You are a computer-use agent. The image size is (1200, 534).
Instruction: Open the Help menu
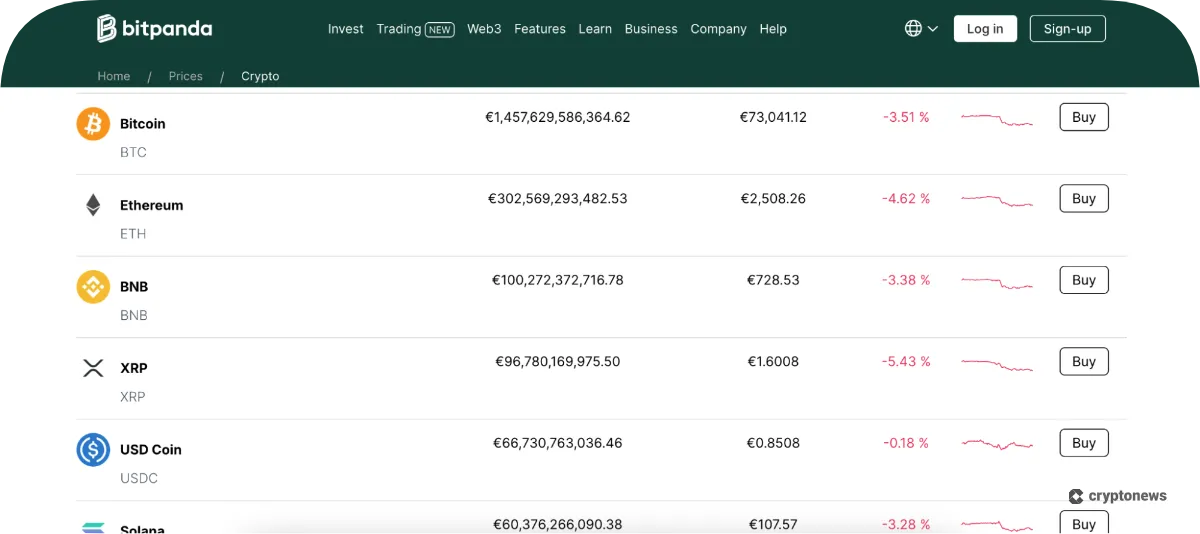tap(773, 29)
